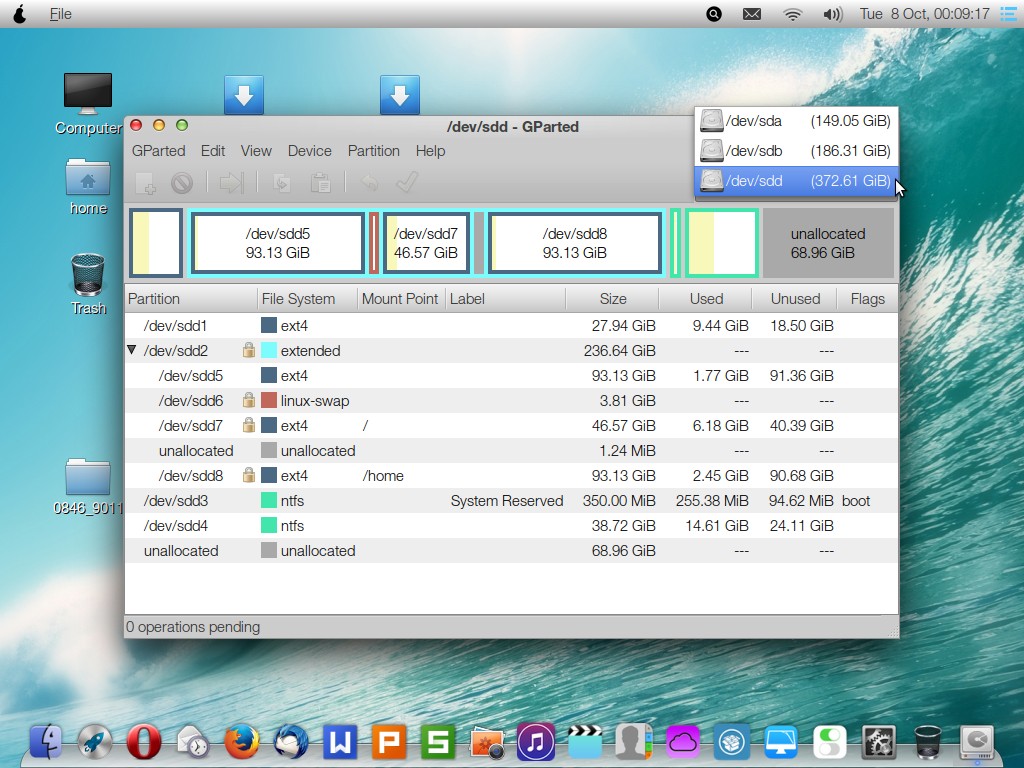The width and height of the screenshot is (1024, 768).
Task: Click the cyan extended color swatch
Action: tap(268, 350)
